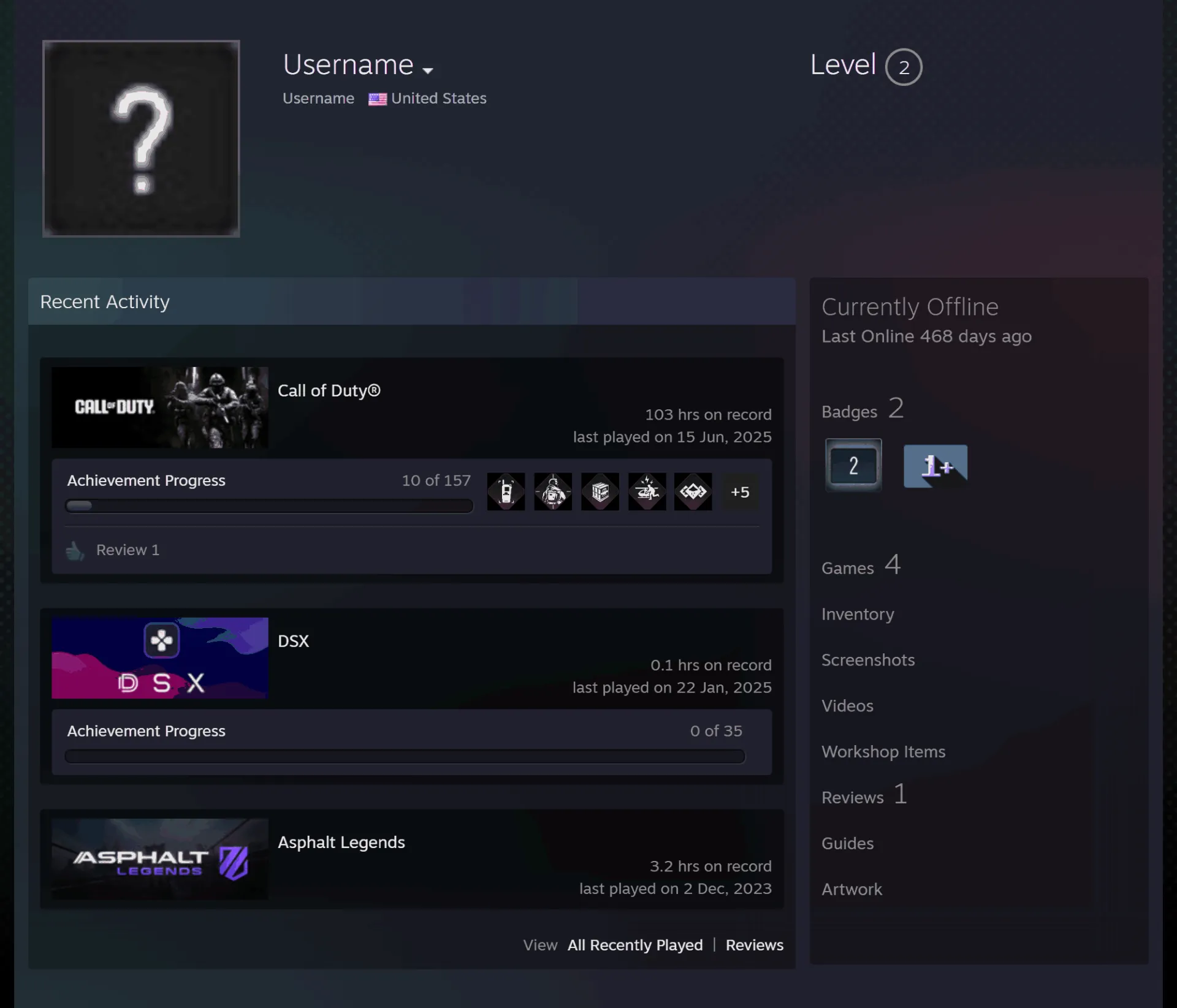The height and width of the screenshot is (1008, 1177).
Task: View All Recently Played games
Action: (x=635, y=945)
